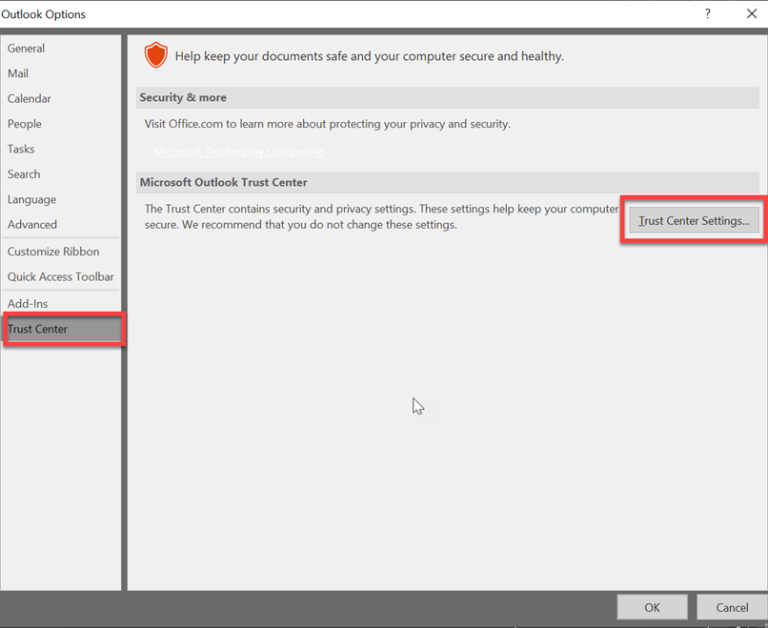768x628 pixels.
Task: Open Advanced options
Action: coord(61,224)
